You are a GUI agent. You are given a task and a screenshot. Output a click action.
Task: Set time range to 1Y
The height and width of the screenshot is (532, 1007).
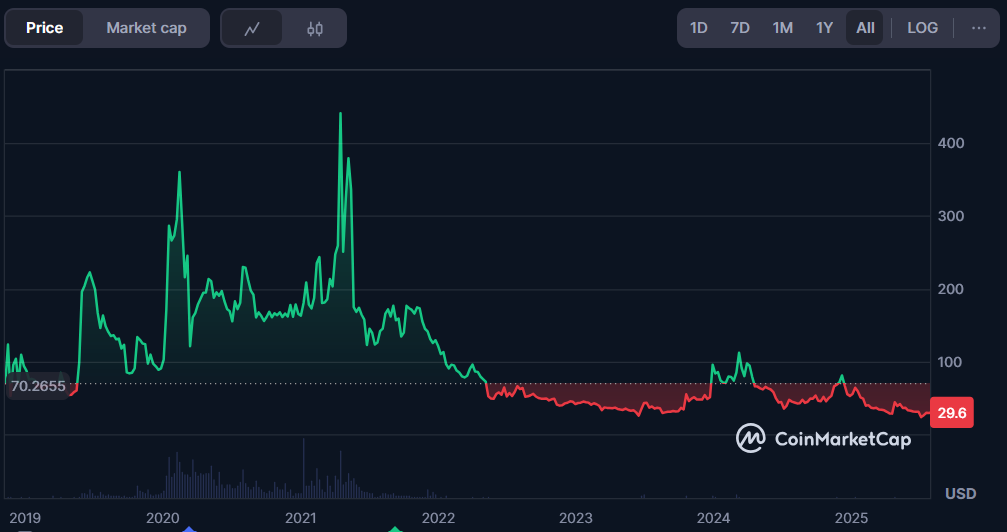coord(824,28)
